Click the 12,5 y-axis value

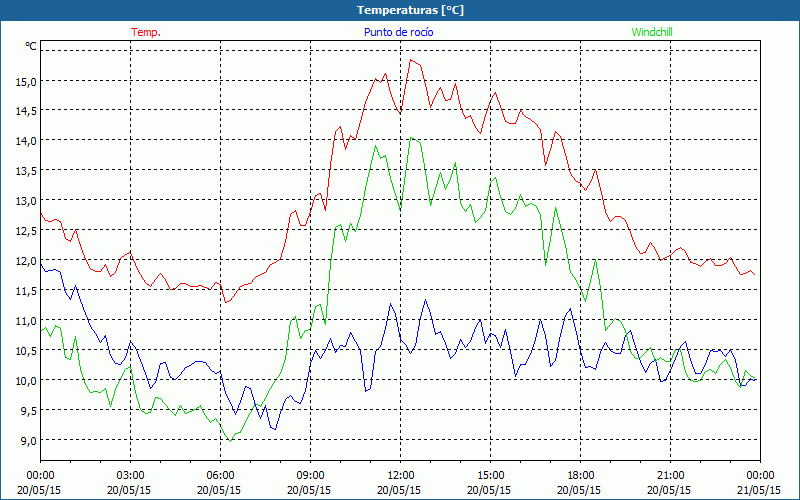pyautogui.click(x=26, y=231)
